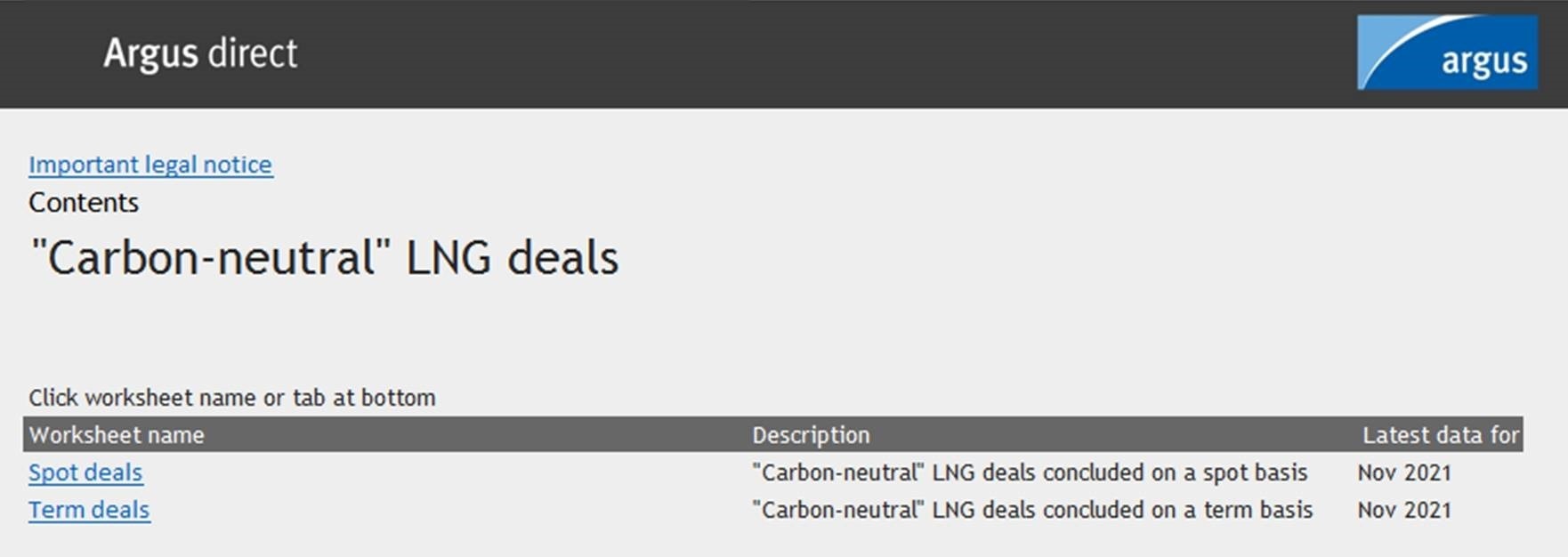Select Nov 2021 in the Term deals row
The image size is (1568, 557).
pos(1404,510)
